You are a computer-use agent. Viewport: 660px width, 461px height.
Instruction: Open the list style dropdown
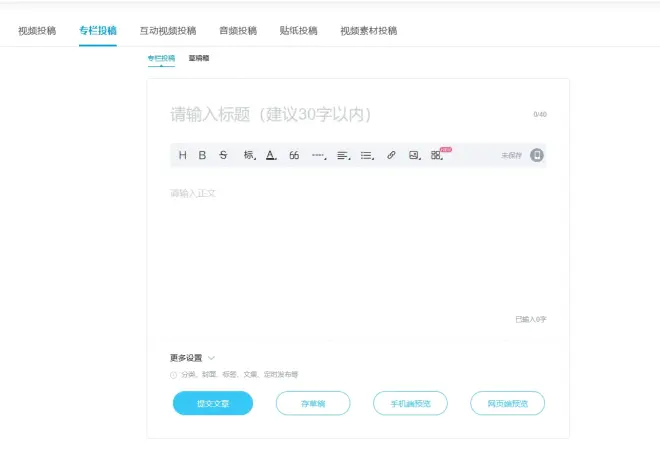click(x=367, y=155)
